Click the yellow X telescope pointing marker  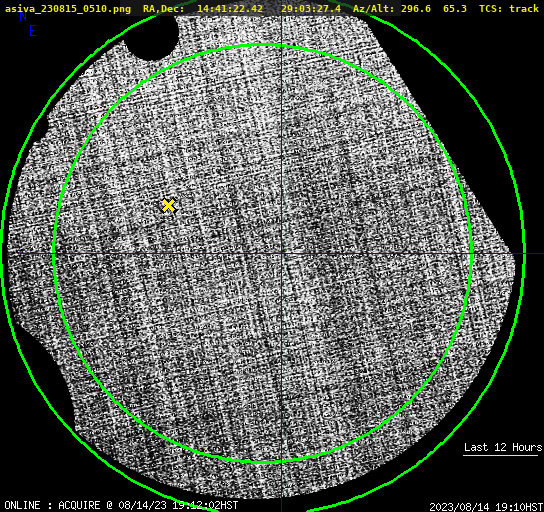point(169,205)
